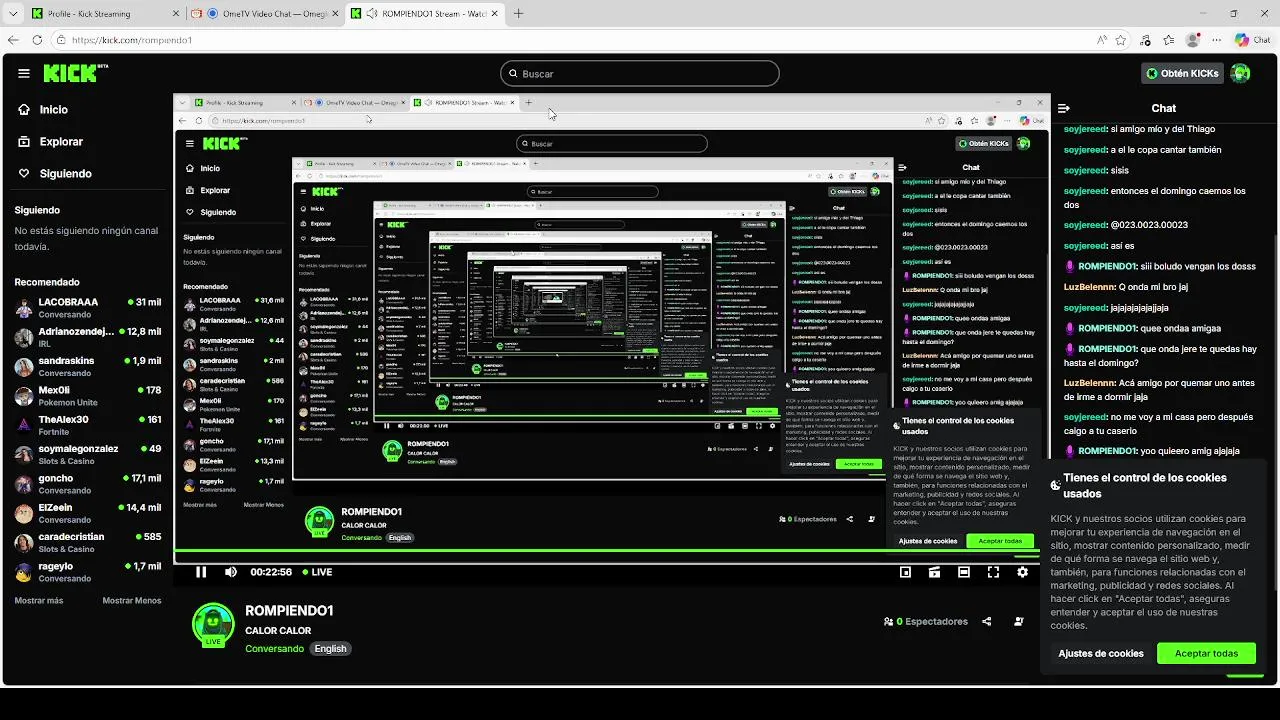Toggle sidebar using hamburger menu icon
Screen dimensions: 1280x720
[x=24, y=73]
